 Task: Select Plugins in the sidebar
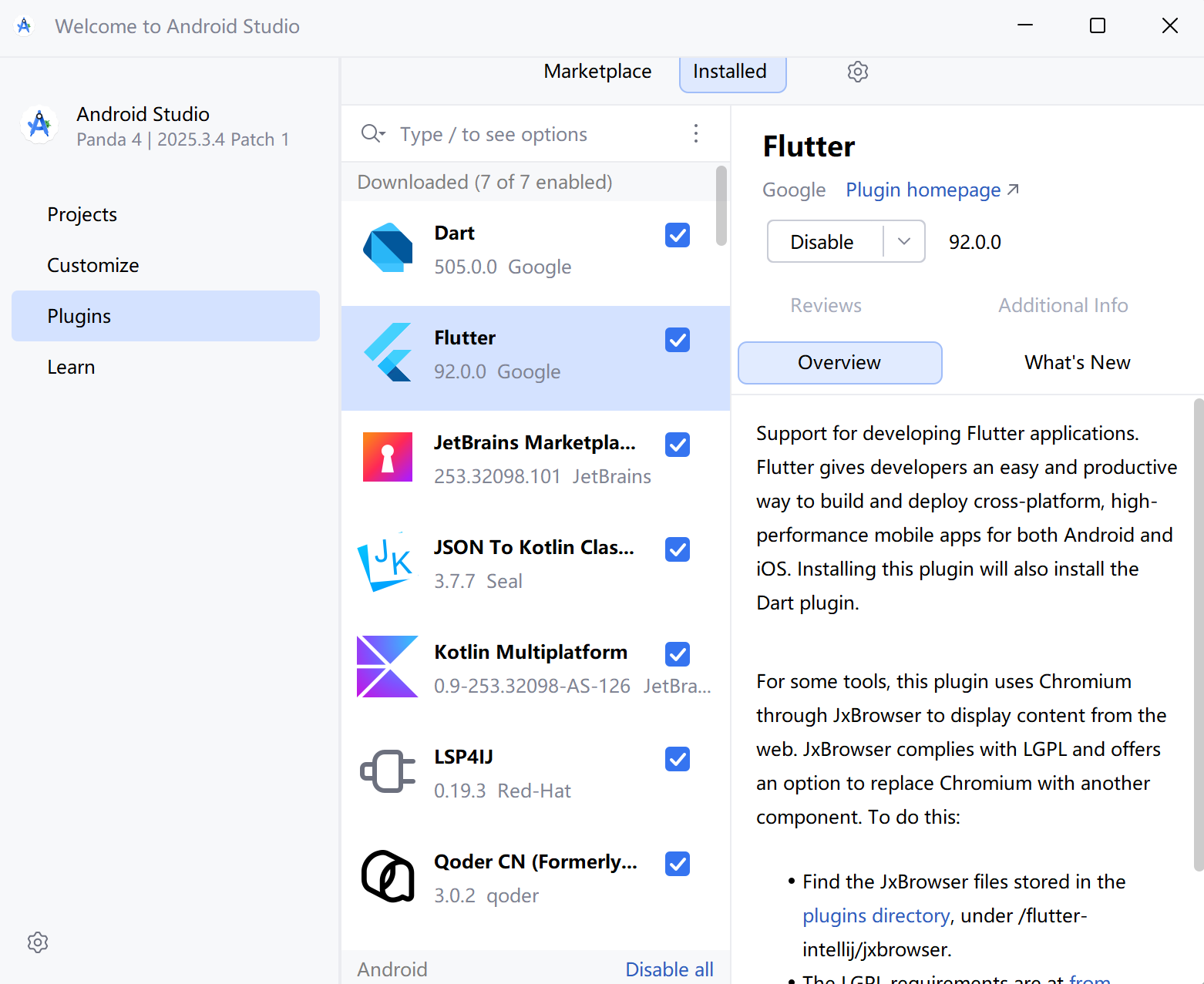point(166,316)
